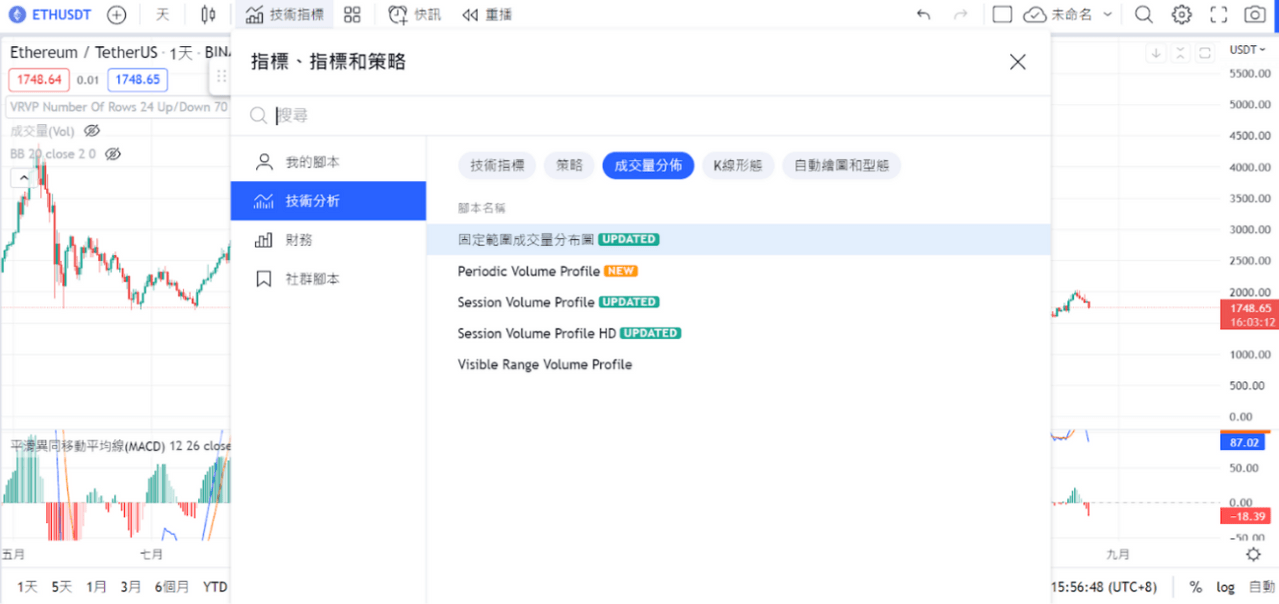Click the Ethereum symbol logo icon
Image resolution: width=1279 pixels, height=604 pixels.
(17, 15)
